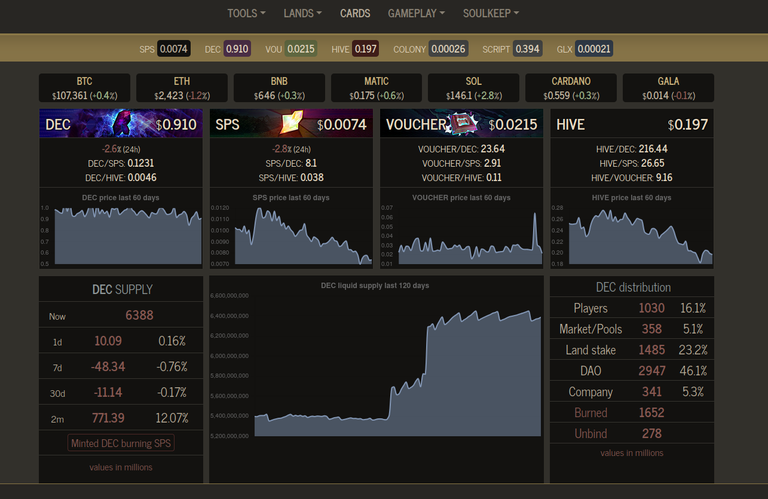Click the HIVE price last 60 days chart
The height and width of the screenshot is (499, 768).
pos(632,230)
